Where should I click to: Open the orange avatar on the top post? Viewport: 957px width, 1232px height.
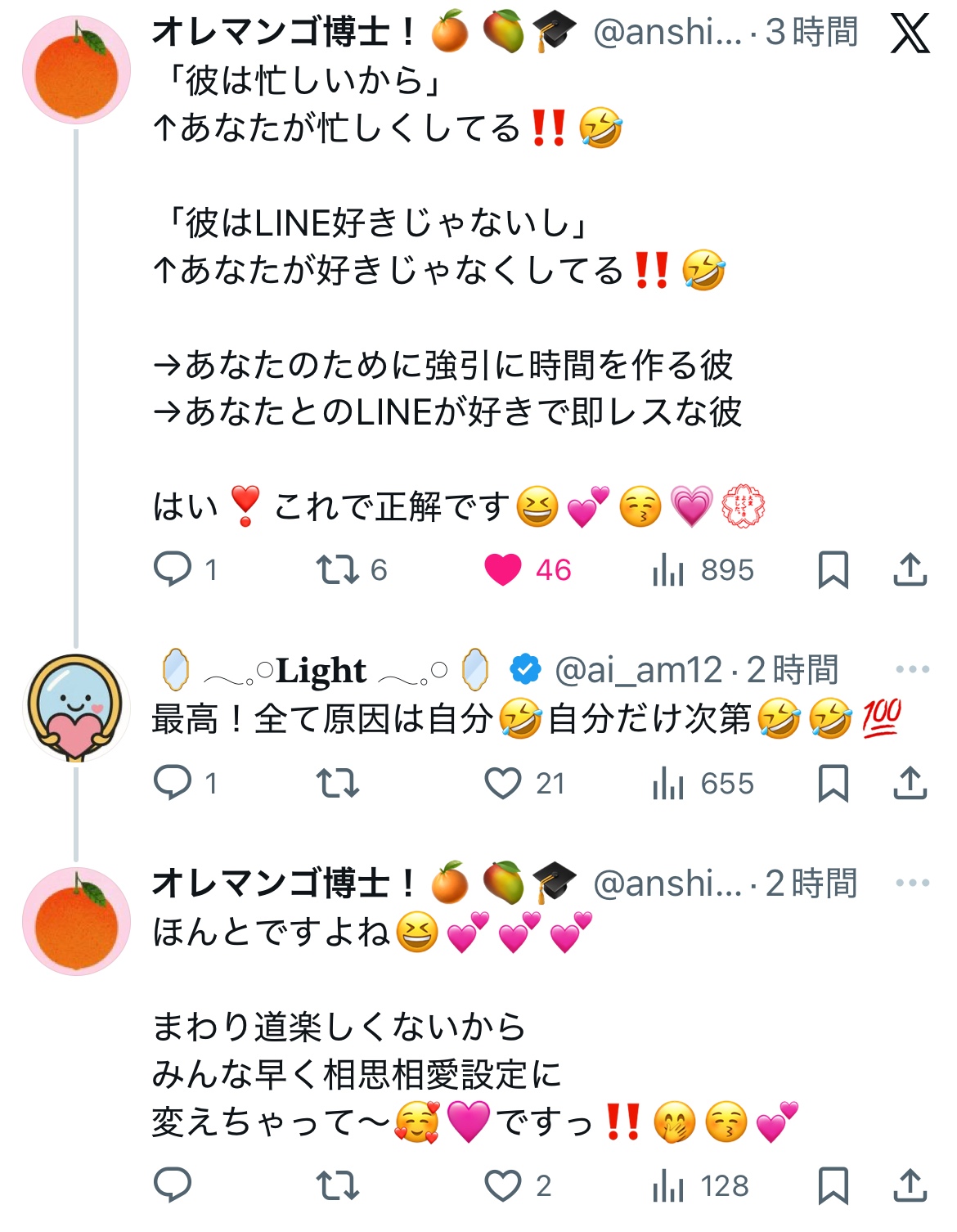[76, 70]
